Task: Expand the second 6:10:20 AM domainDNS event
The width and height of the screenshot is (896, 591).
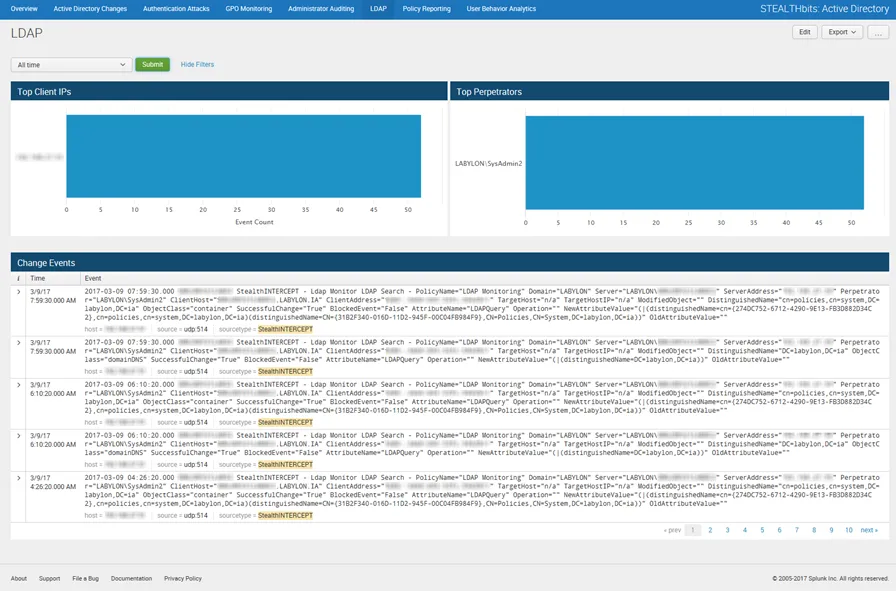Action: pyautogui.click(x=18, y=436)
